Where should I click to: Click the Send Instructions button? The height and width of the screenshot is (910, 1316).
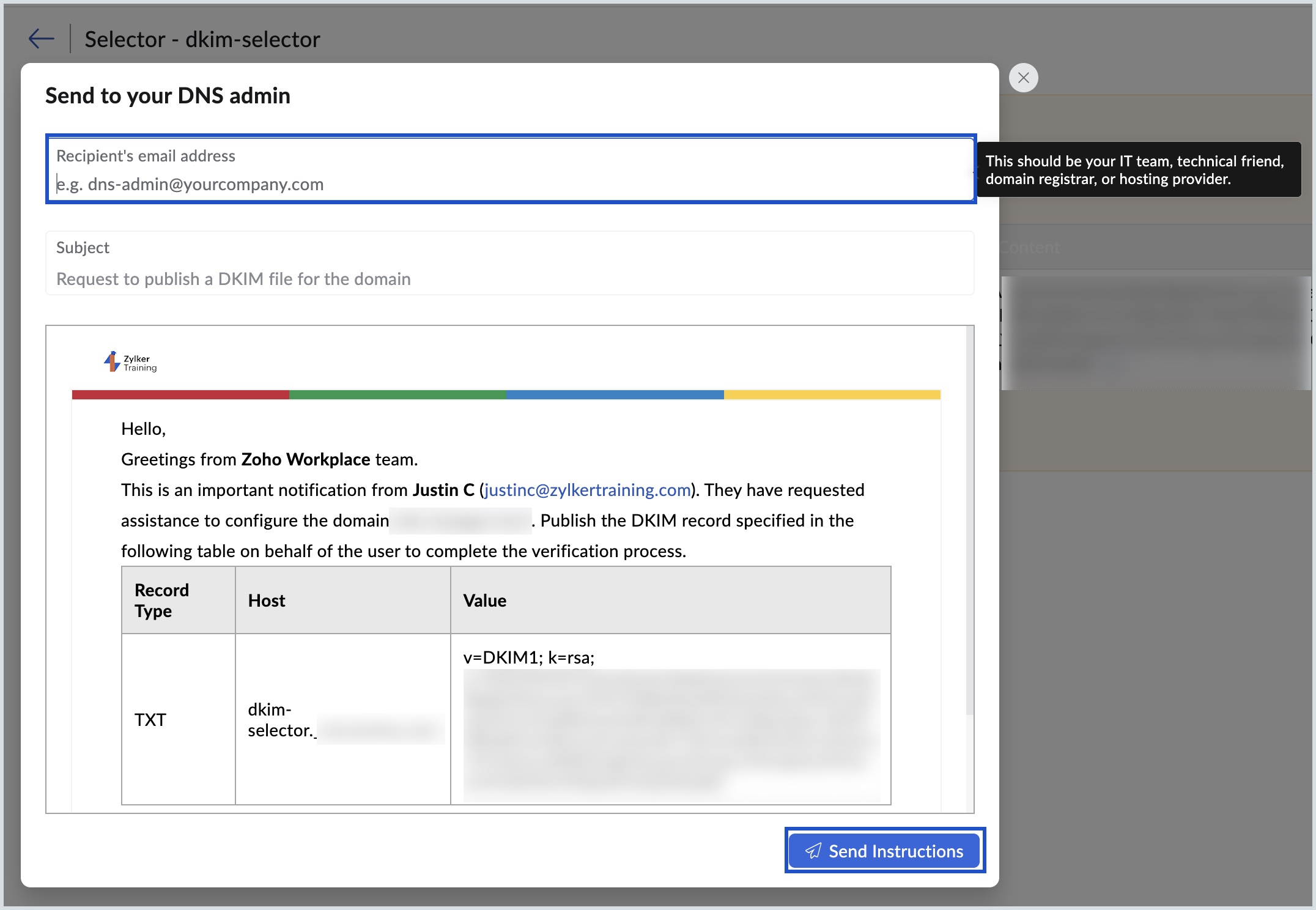coord(884,851)
